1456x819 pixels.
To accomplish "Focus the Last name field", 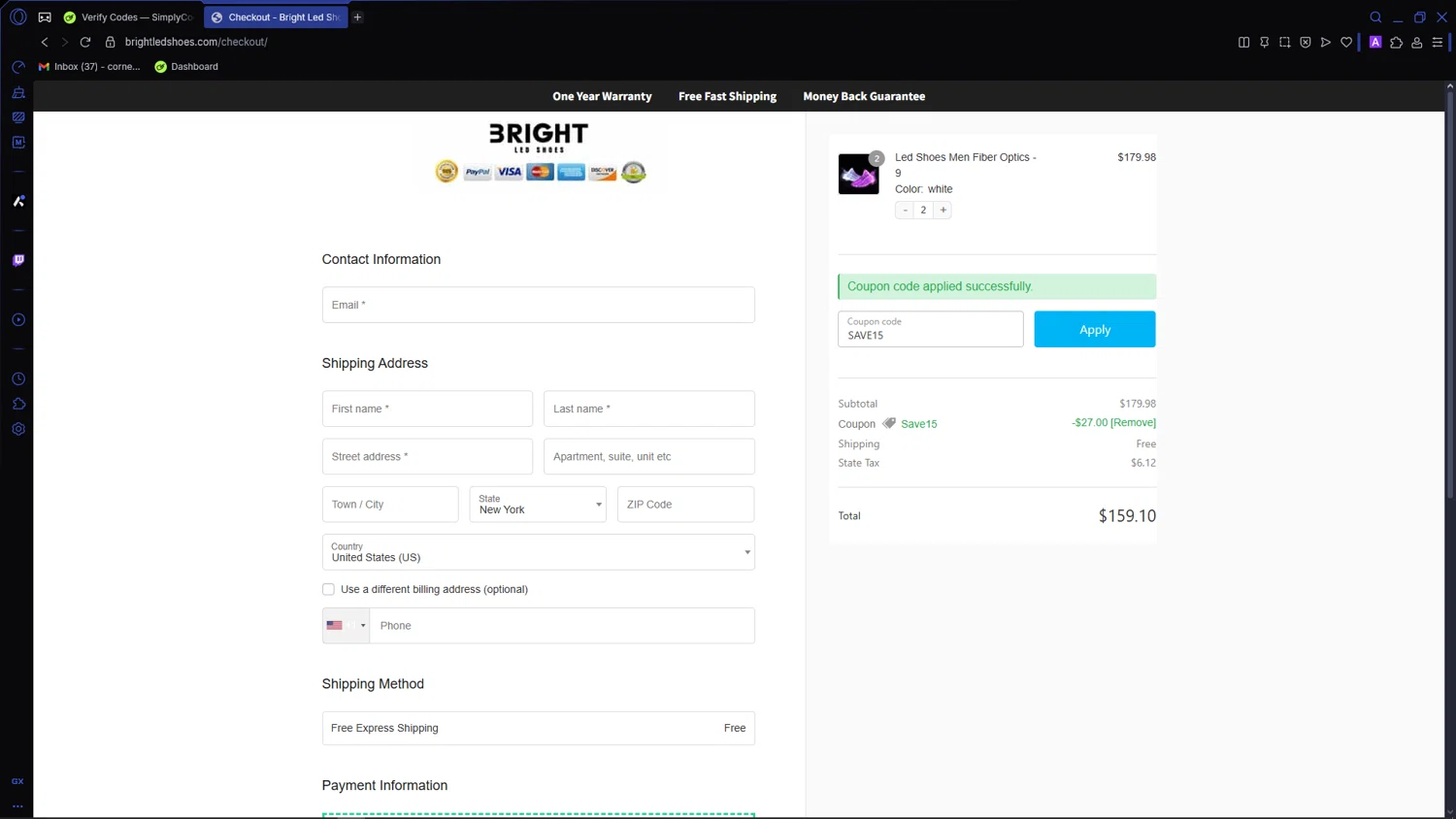I will click(648, 409).
